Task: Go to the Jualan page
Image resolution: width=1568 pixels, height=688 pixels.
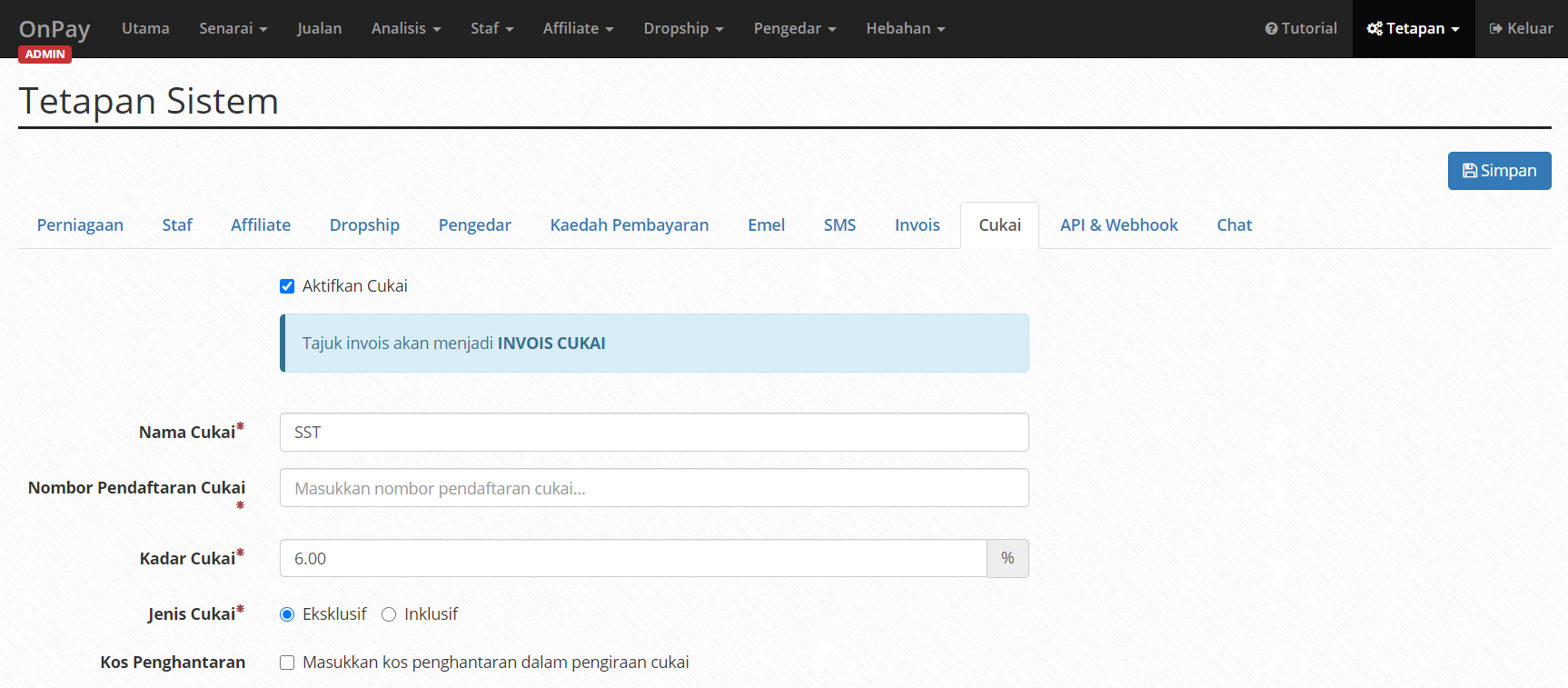Action: (320, 29)
